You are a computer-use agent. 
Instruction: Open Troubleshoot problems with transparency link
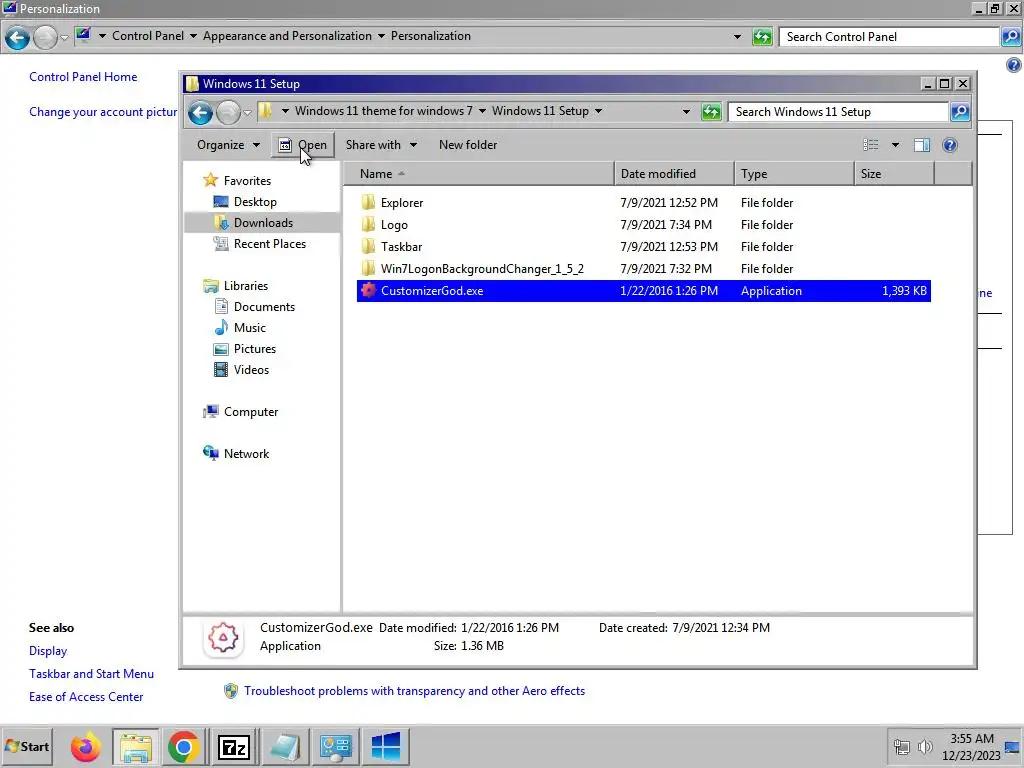click(414, 691)
